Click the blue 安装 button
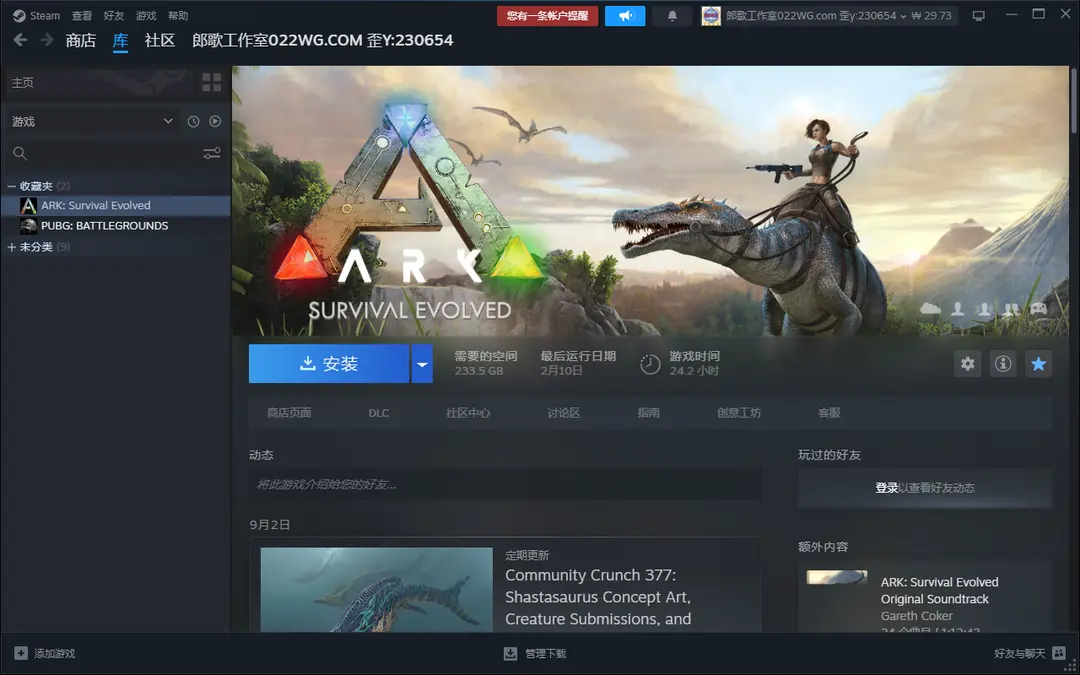The width and height of the screenshot is (1080, 675). pyautogui.click(x=329, y=364)
